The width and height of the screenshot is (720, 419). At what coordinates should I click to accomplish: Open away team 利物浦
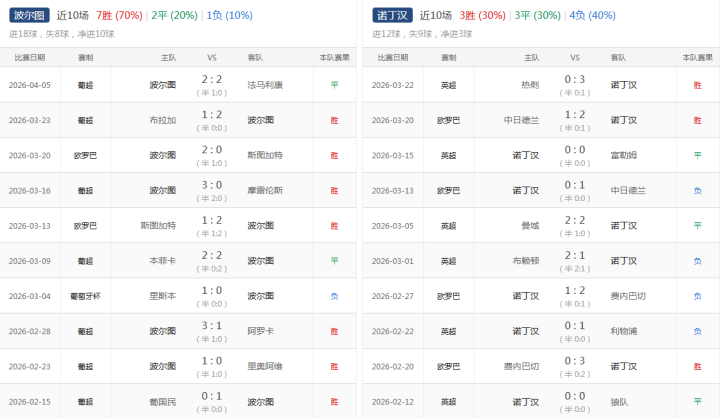pyautogui.click(x=624, y=331)
